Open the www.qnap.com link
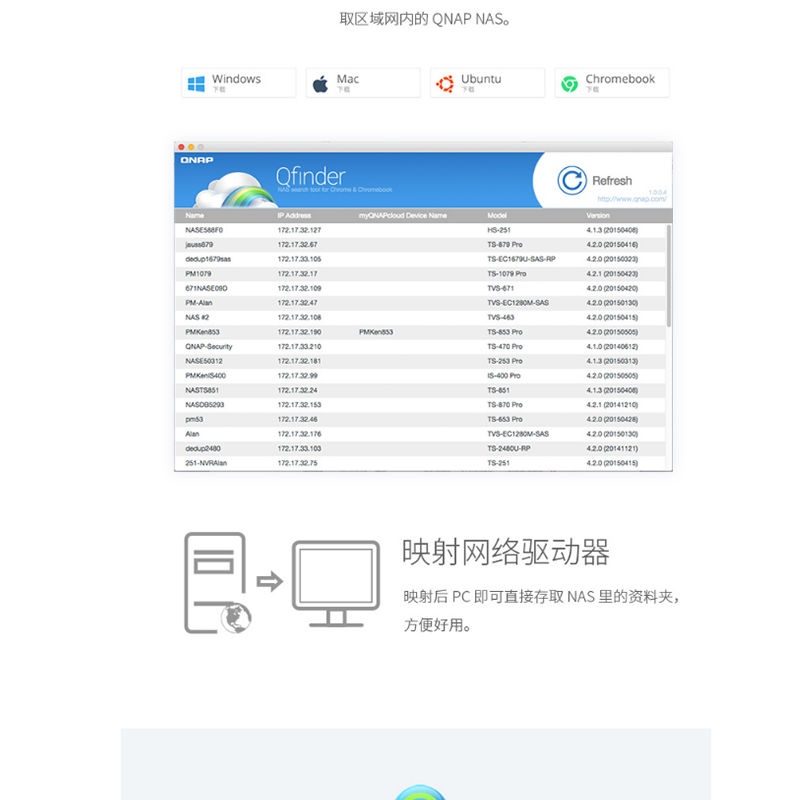The width and height of the screenshot is (800, 800). tap(631, 199)
